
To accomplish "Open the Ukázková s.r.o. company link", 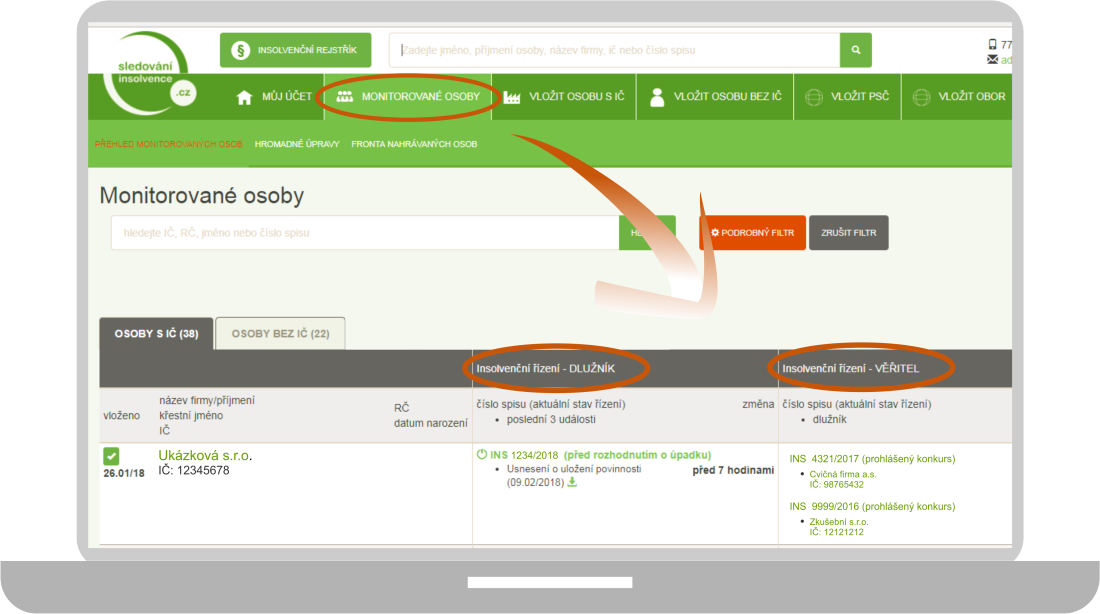I will [x=205, y=455].
